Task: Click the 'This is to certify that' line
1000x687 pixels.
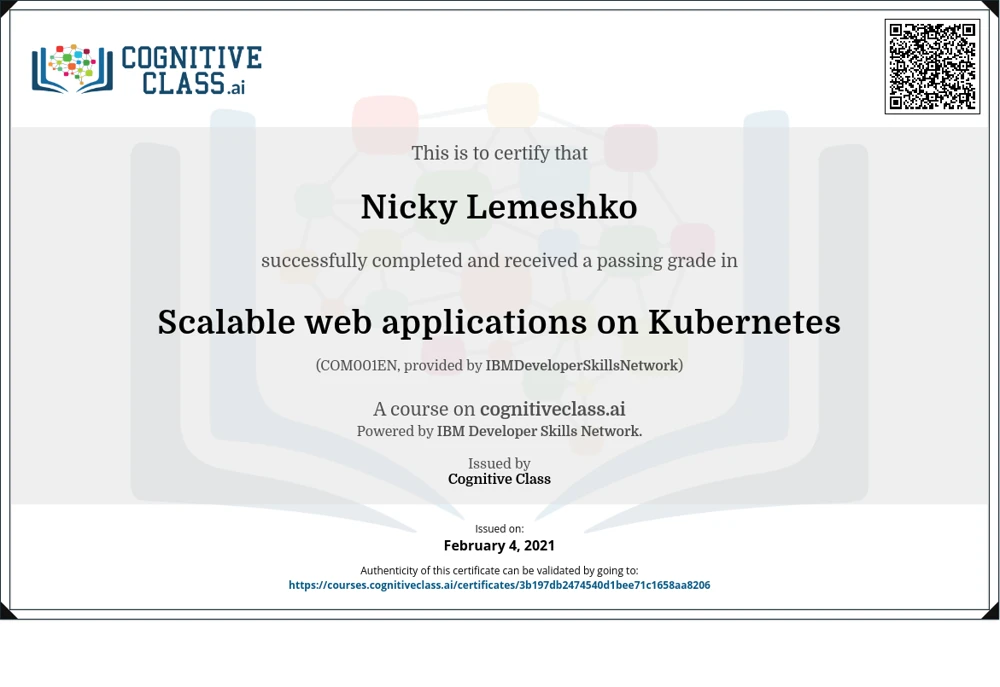Action: click(x=499, y=153)
